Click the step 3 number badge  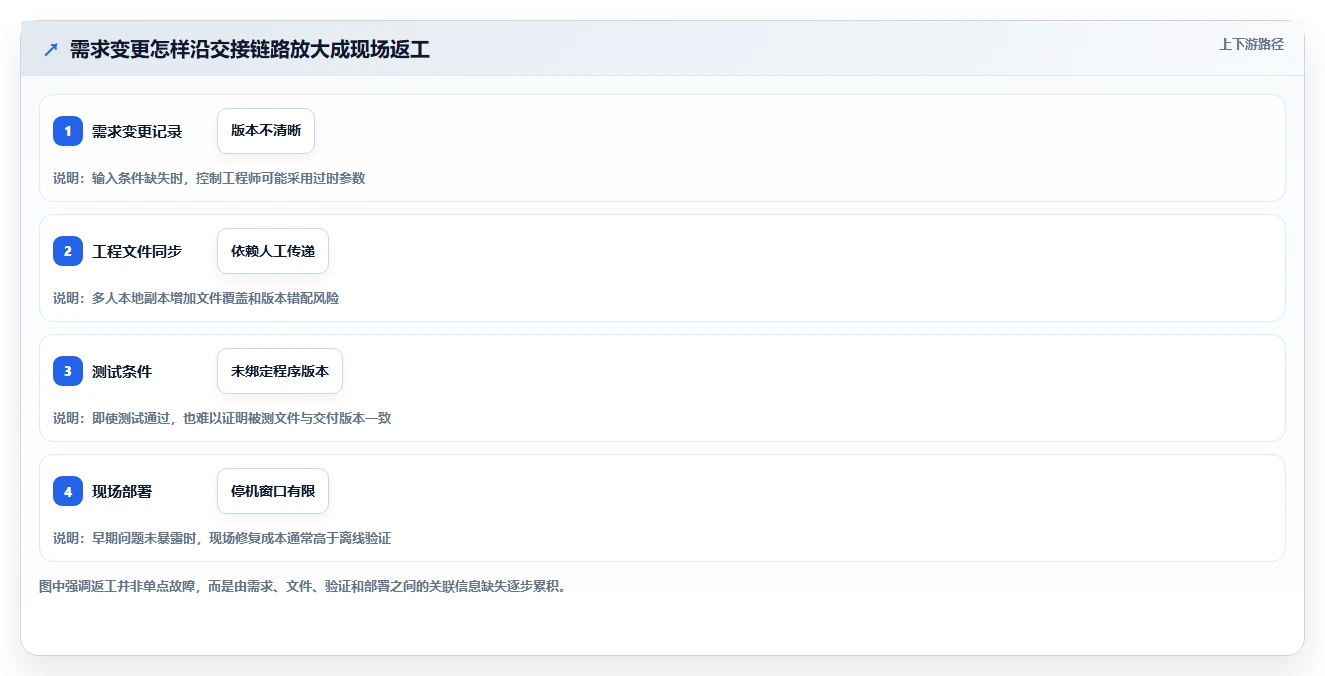point(68,371)
